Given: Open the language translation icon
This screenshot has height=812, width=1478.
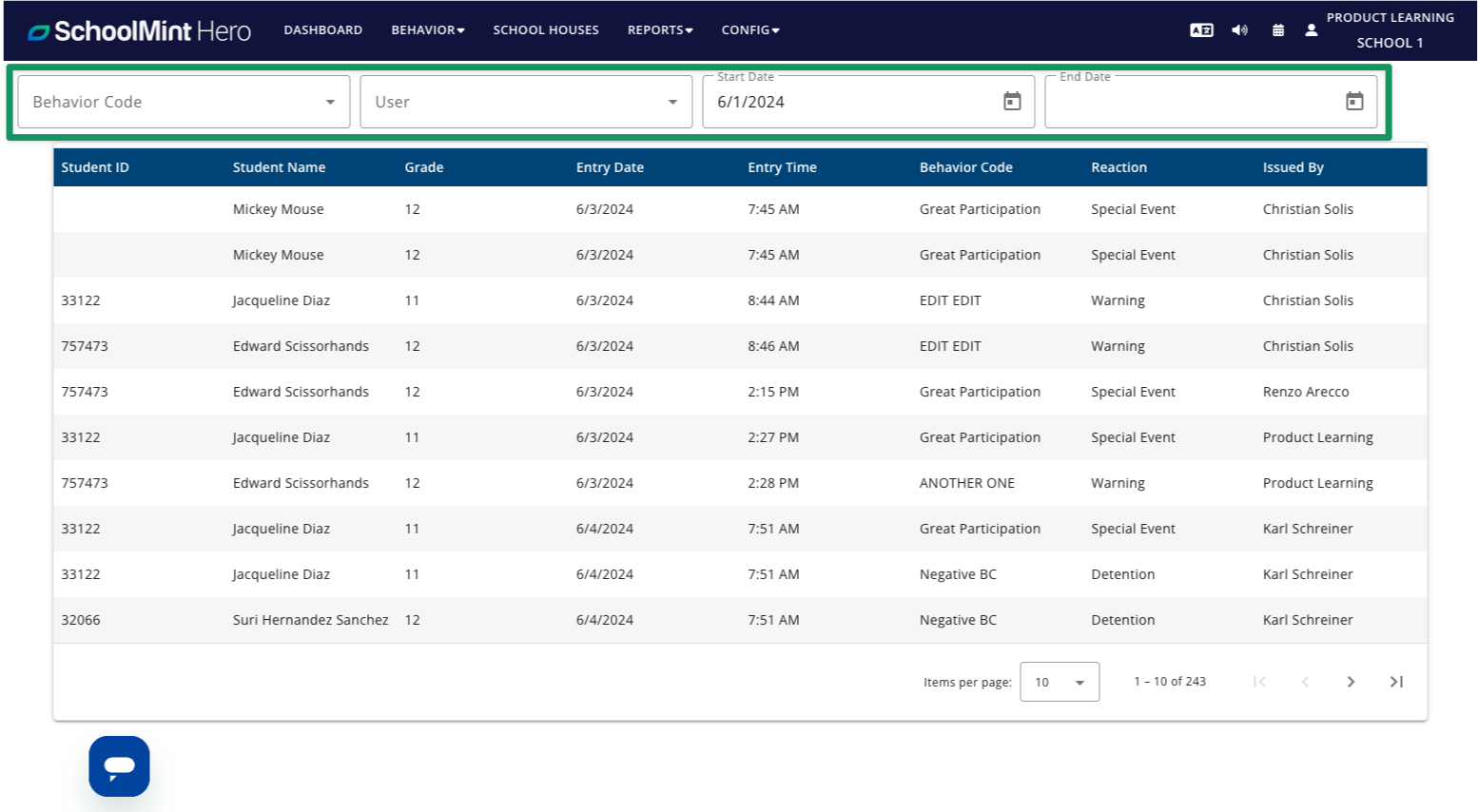Looking at the screenshot, I should coord(1201,30).
